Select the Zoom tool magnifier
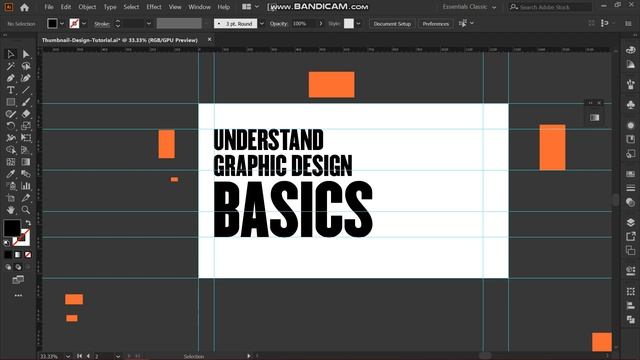The height and width of the screenshot is (360, 640). pyautogui.click(x=26, y=210)
